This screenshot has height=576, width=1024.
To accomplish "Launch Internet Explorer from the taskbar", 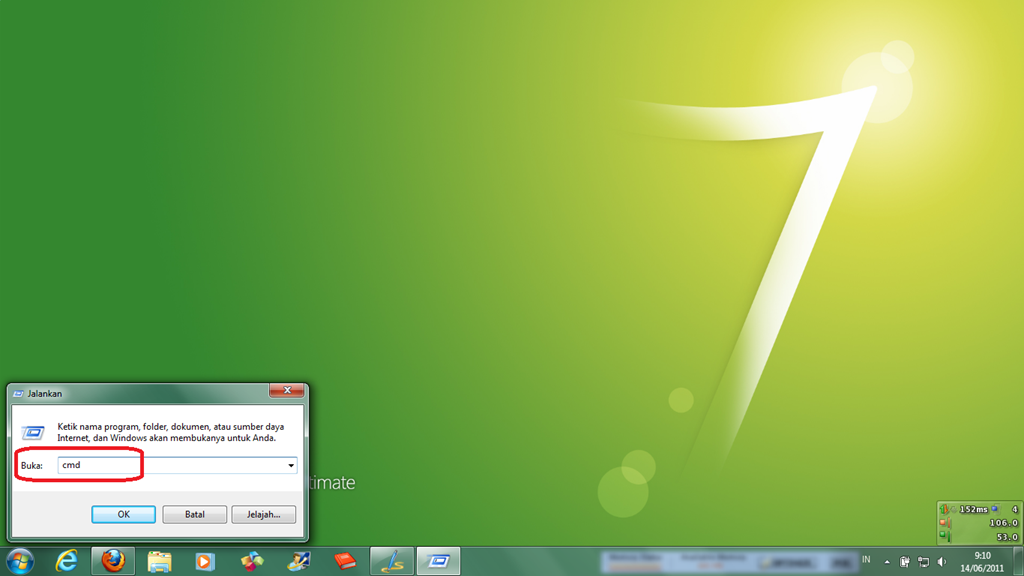I will [67, 561].
